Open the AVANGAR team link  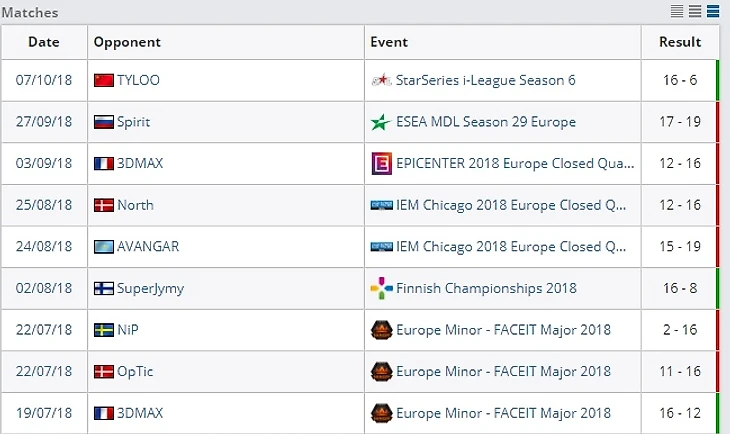pyautogui.click(x=149, y=247)
